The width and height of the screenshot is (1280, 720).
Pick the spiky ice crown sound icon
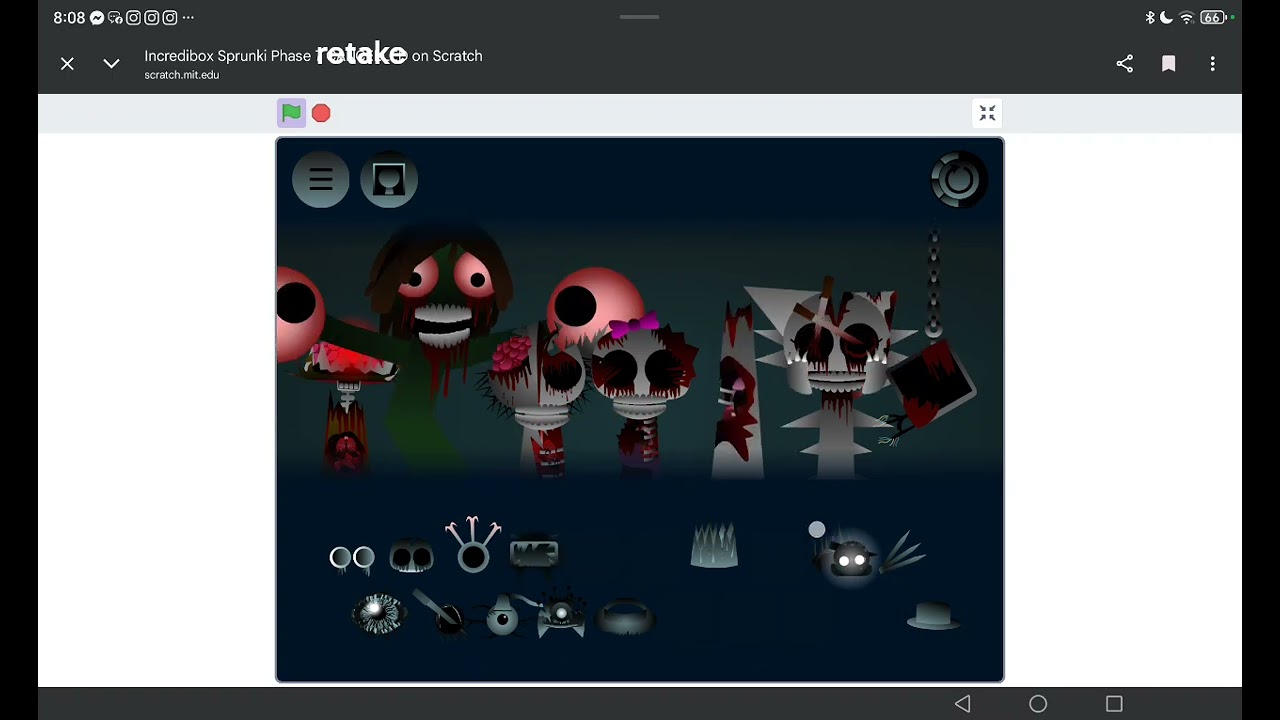point(714,546)
